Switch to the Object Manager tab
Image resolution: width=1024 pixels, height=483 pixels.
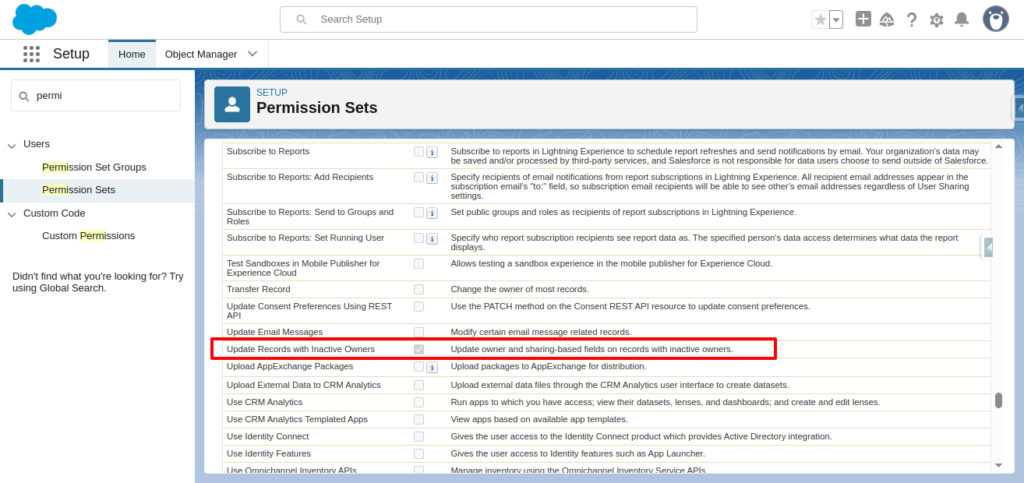pos(201,54)
